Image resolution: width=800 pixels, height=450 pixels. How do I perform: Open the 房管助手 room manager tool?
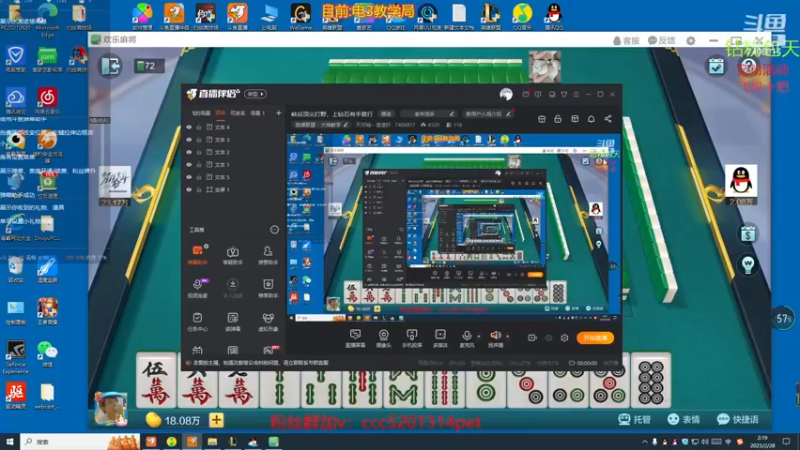pyautogui.click(x=268, y=255)
